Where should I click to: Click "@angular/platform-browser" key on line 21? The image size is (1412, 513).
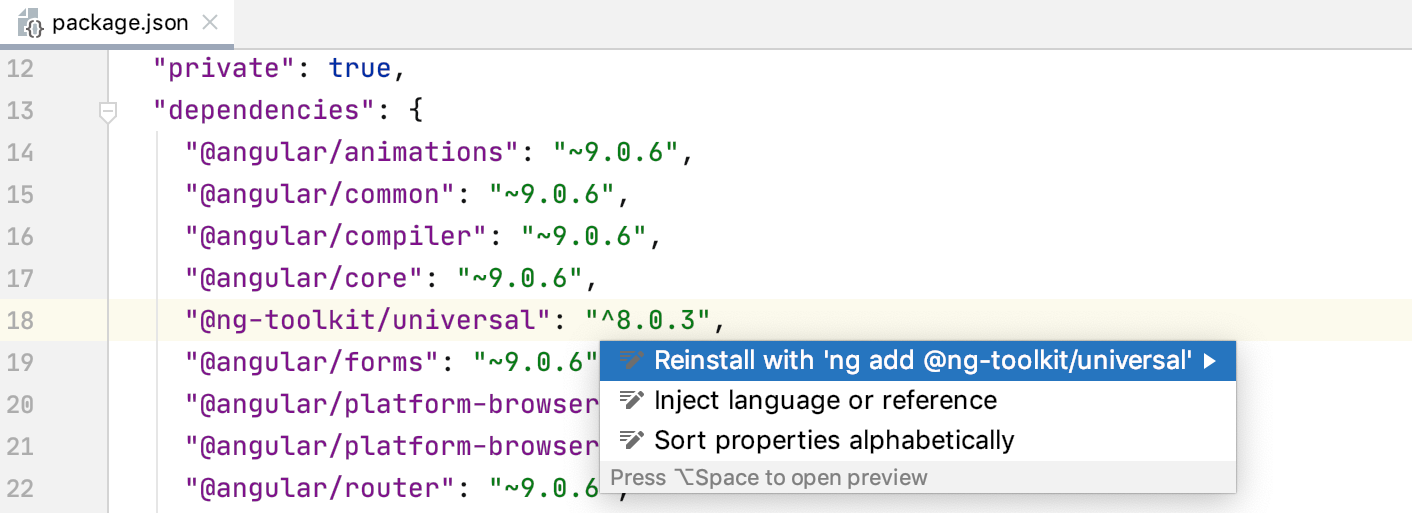click(392, 446)
